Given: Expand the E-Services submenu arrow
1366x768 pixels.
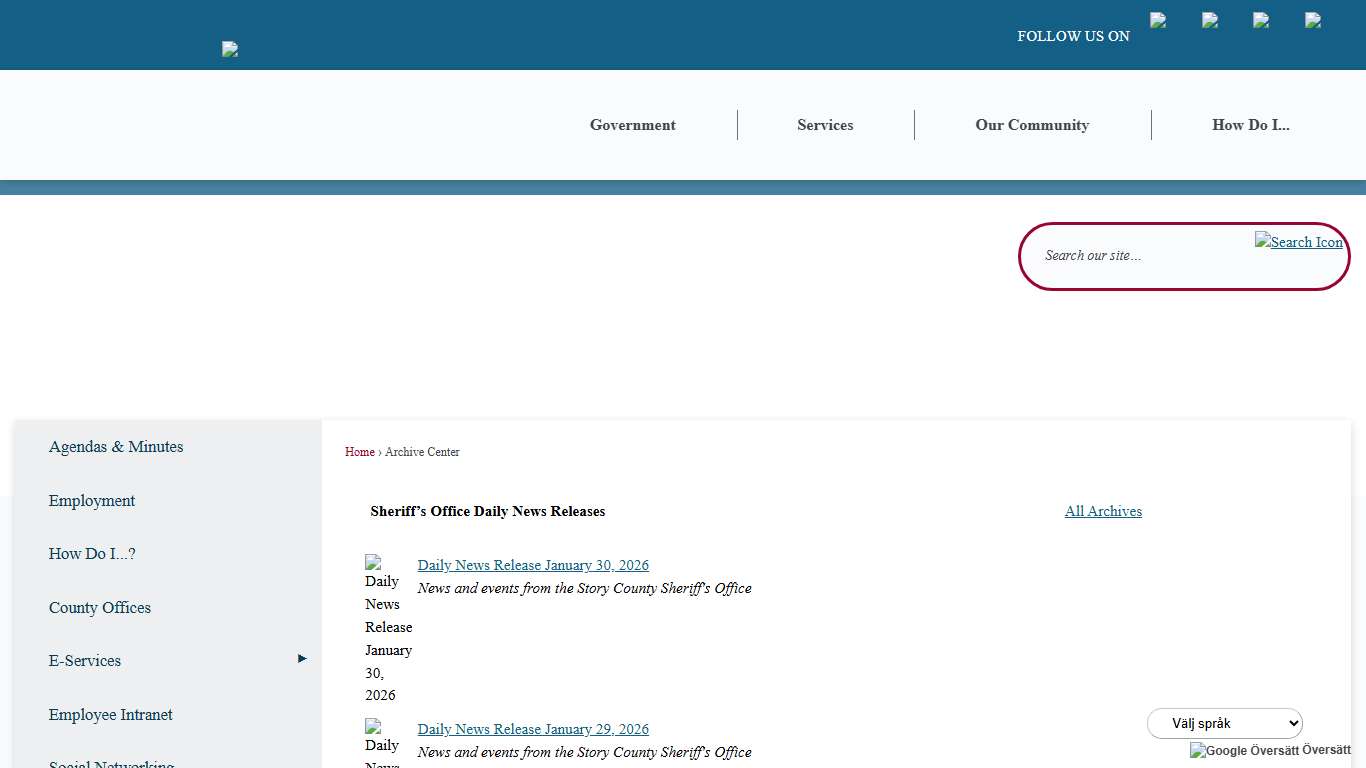Looking at the screenshot, I should [302, 659].
